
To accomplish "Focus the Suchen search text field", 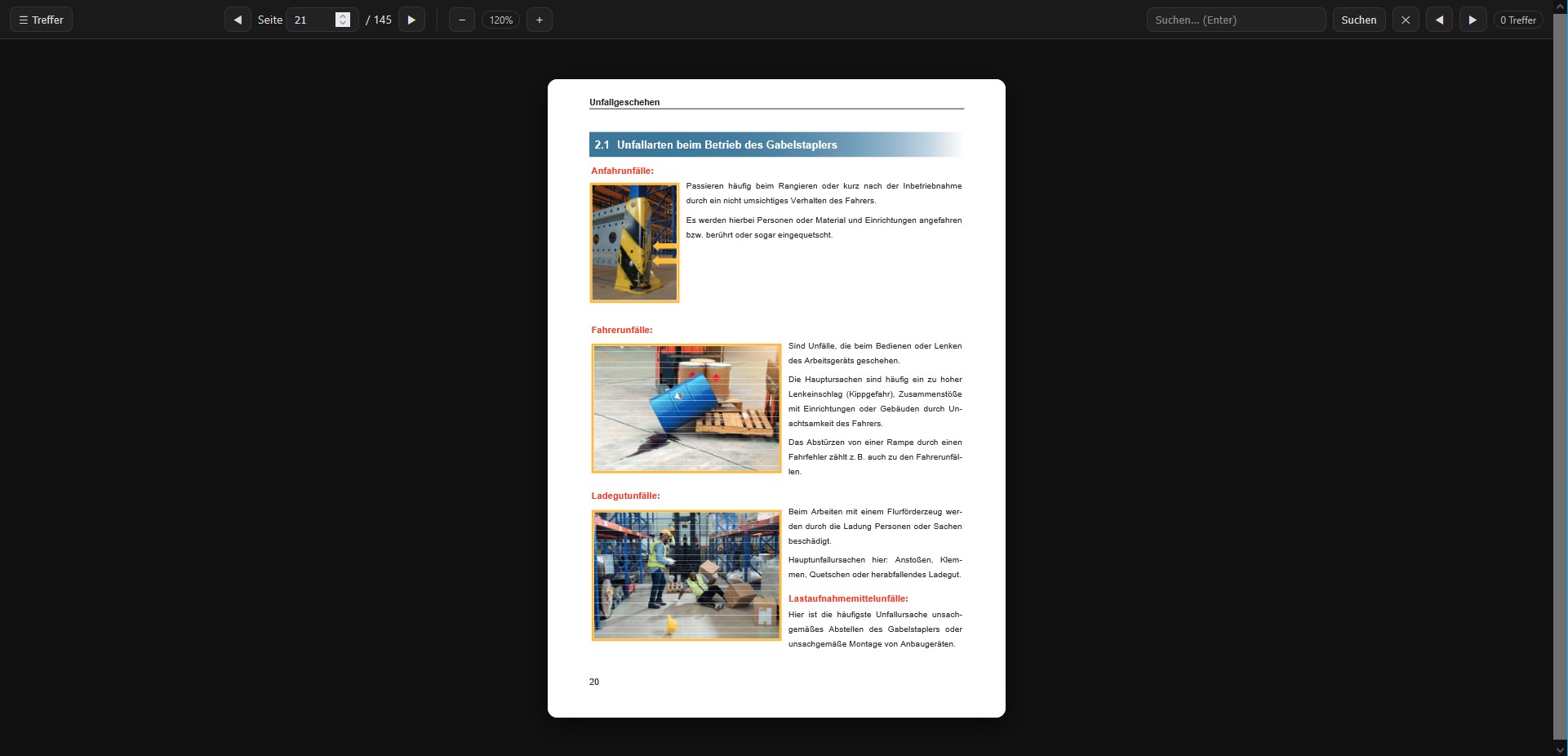I will click(1236, 20).
